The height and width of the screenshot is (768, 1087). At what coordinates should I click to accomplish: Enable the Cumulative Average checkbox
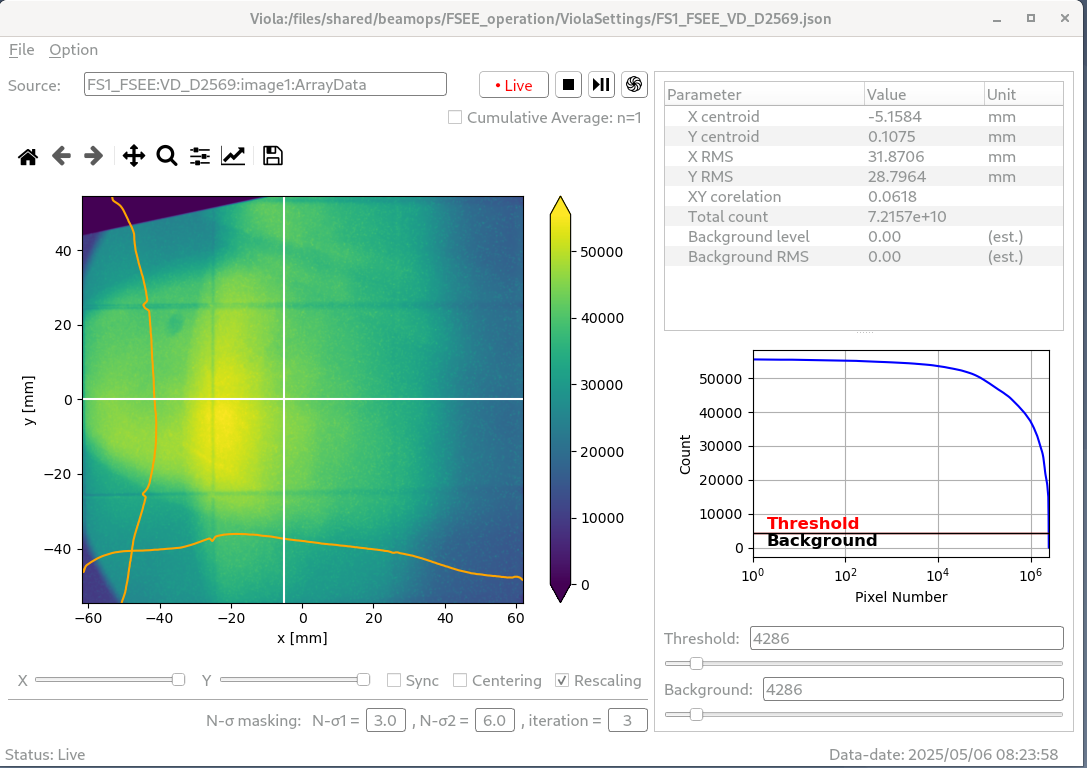(x=455, y=117)
